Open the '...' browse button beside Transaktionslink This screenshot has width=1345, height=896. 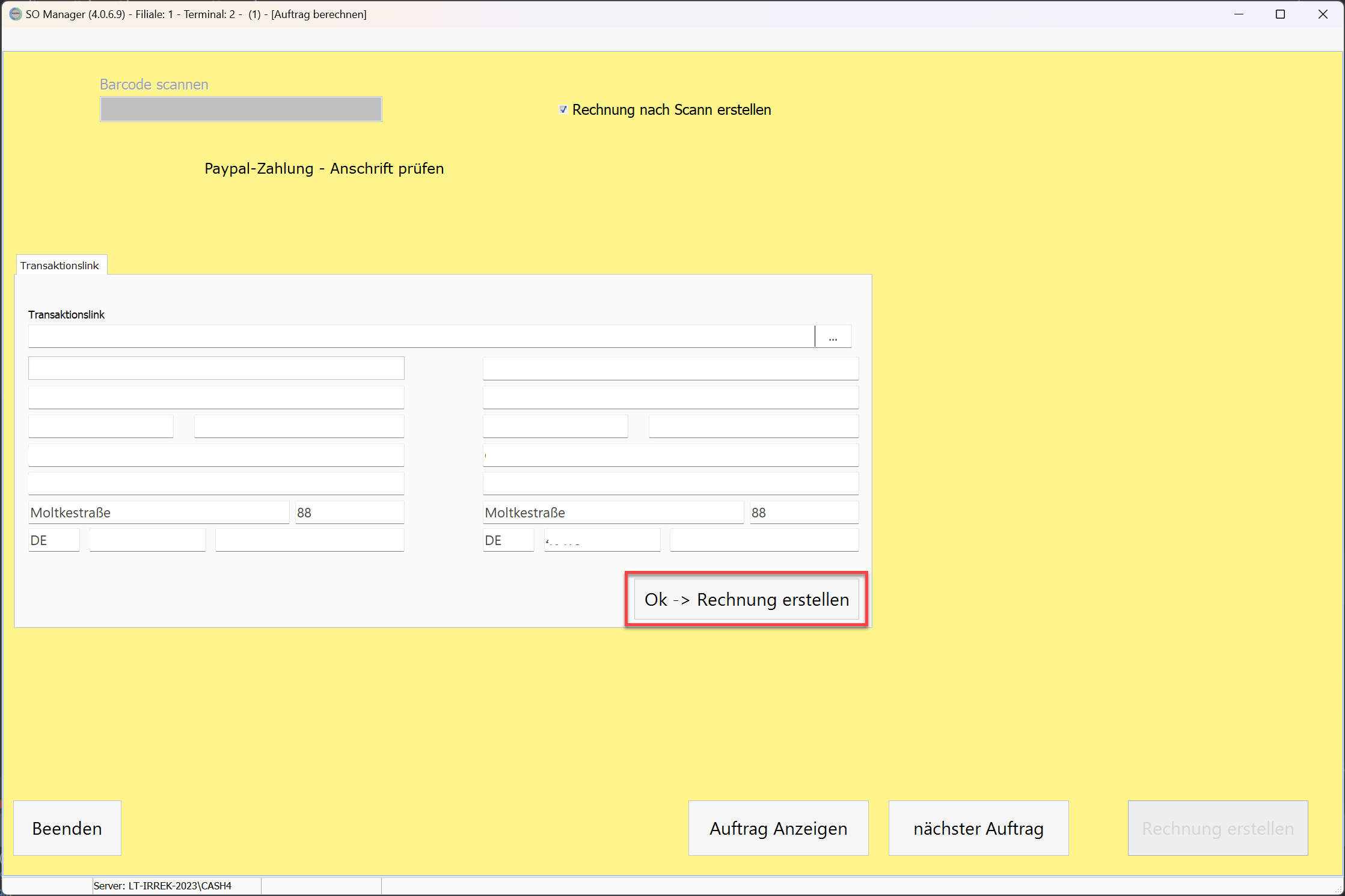click(x=833, y=337)
